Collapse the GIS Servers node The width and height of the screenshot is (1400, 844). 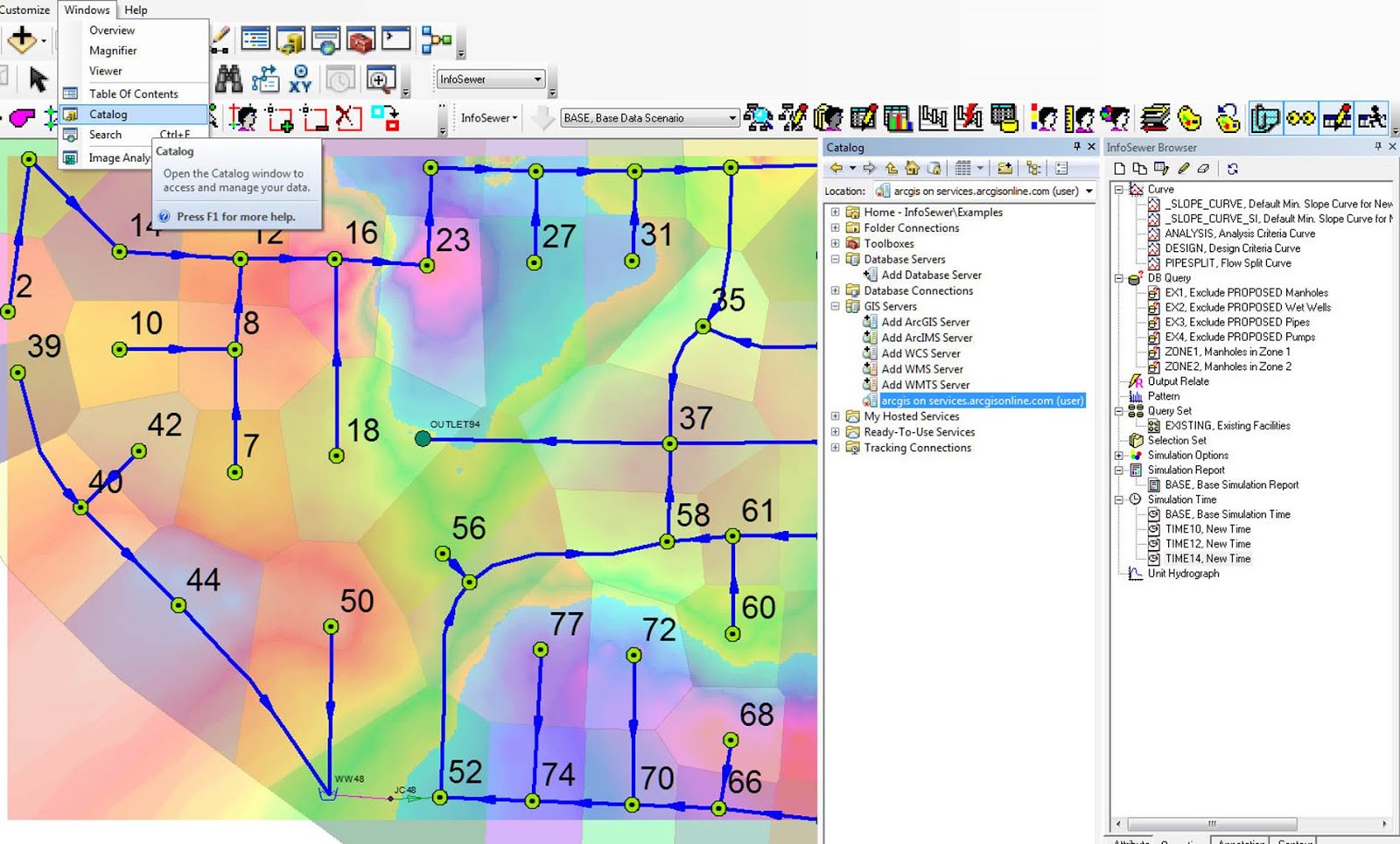pyautogui.click(x=835, y=306)
